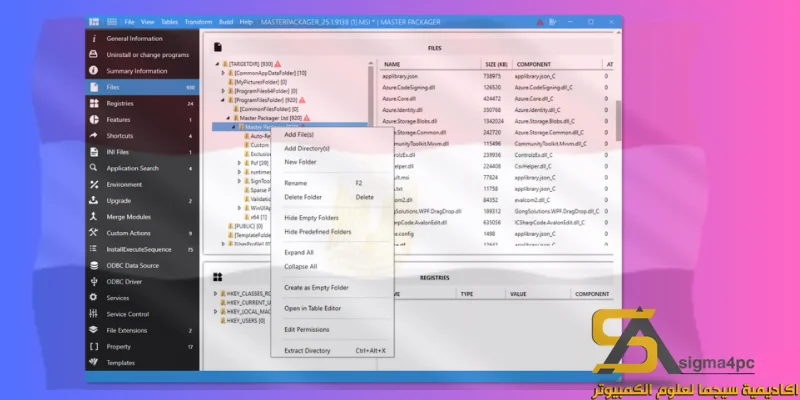Click the Upgrade icon in sidebar
This screenshot has width=800, height=400.
93,201
